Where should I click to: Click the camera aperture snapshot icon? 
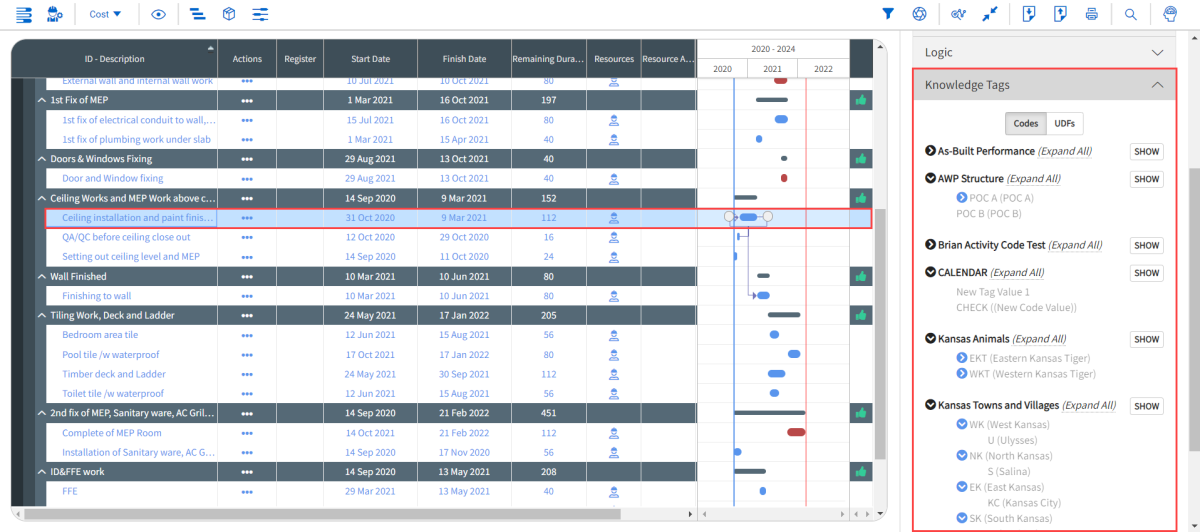click(x=919, y=14)
